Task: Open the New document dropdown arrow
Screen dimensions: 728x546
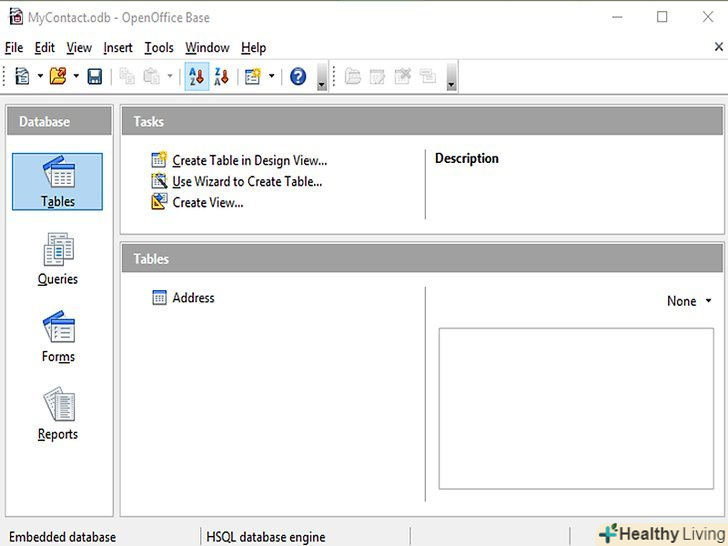Action: click(x=40, y=76)
